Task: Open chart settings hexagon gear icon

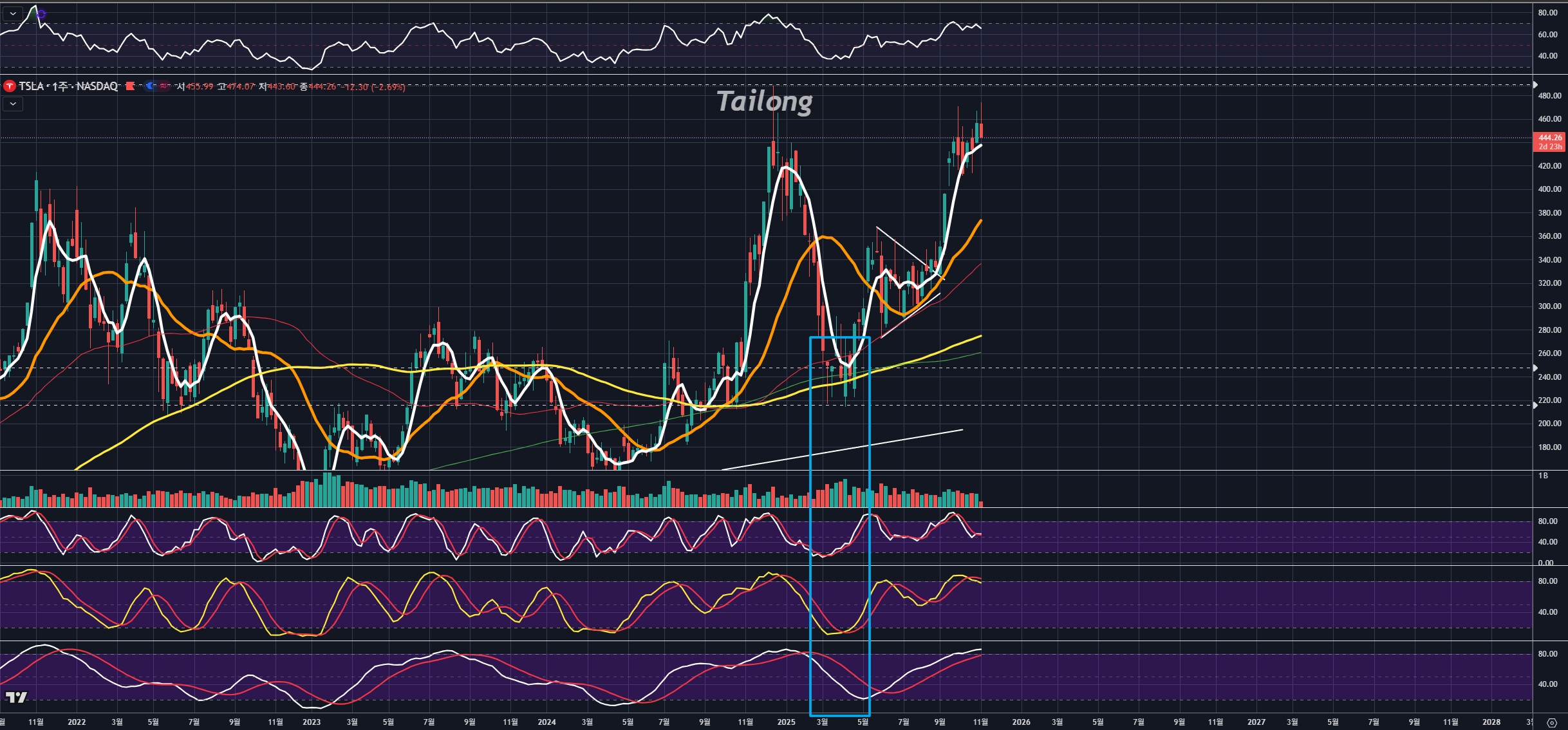Action: (1551, 723)
